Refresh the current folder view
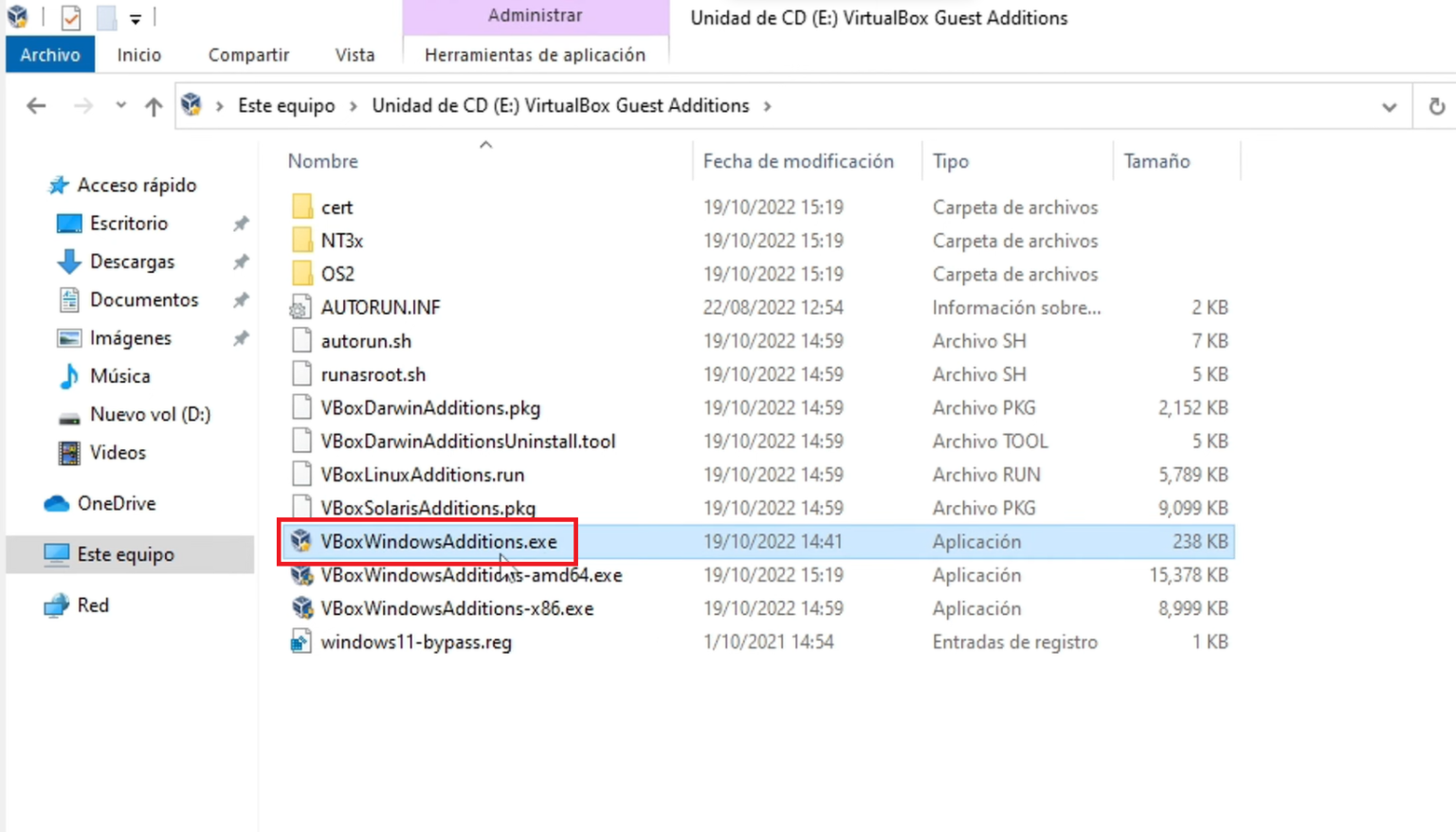1456x832 pixels. [1436, 106]
